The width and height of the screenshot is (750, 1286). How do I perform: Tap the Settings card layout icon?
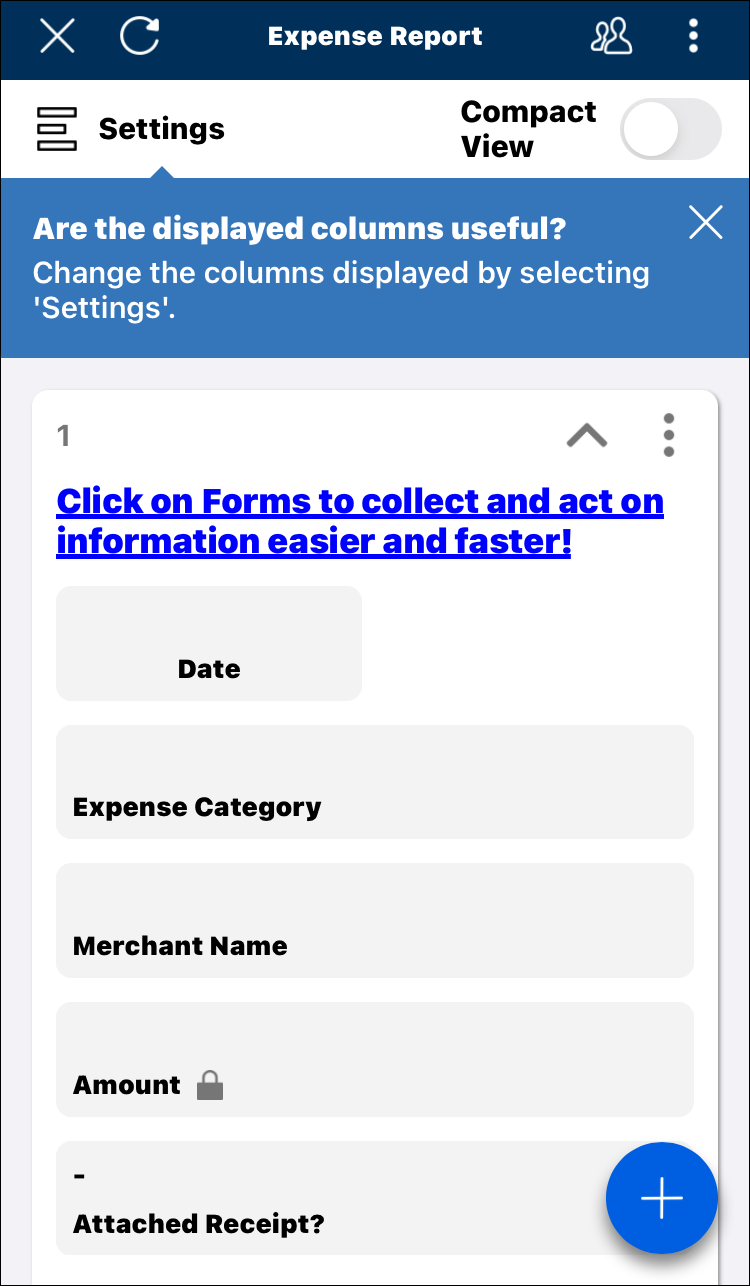pos(57,129)
